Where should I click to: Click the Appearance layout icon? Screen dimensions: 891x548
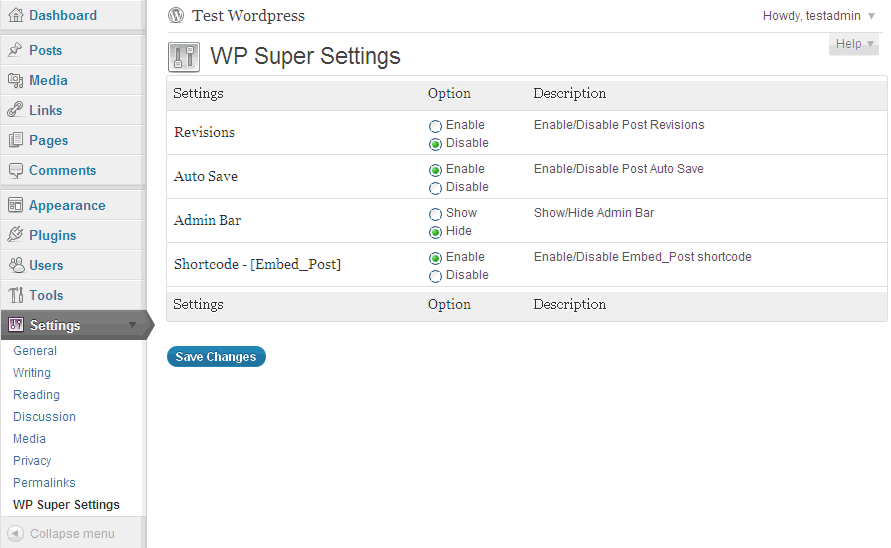click(x=15, y=205)
